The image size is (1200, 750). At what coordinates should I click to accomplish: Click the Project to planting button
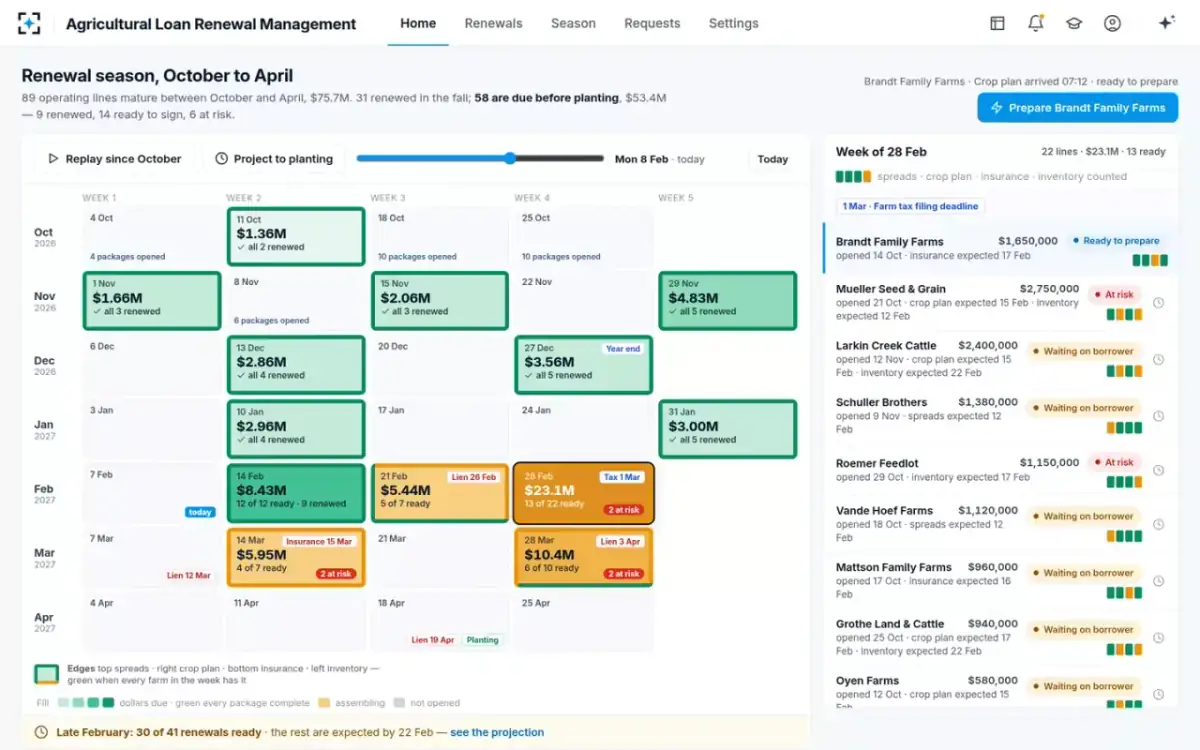(274, 159)
